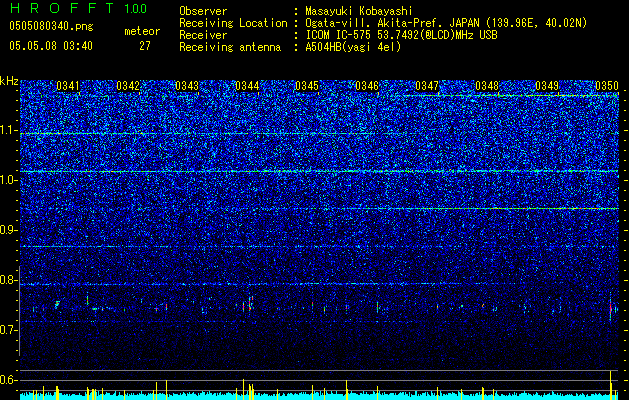Viewport: 629px width, 400px height.
Task: Click the Receiving Location label
Action: [233, 23]
